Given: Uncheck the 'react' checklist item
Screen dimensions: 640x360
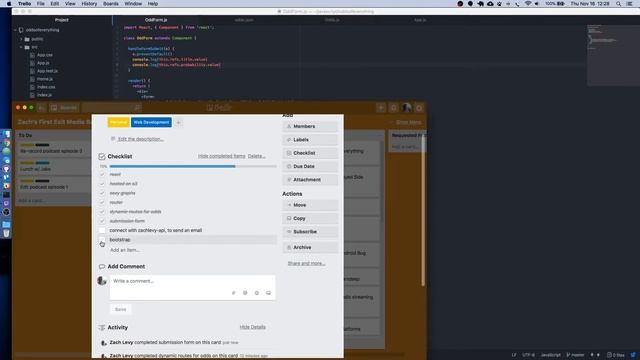Looking at the screenshot, I should click(102, 174).
